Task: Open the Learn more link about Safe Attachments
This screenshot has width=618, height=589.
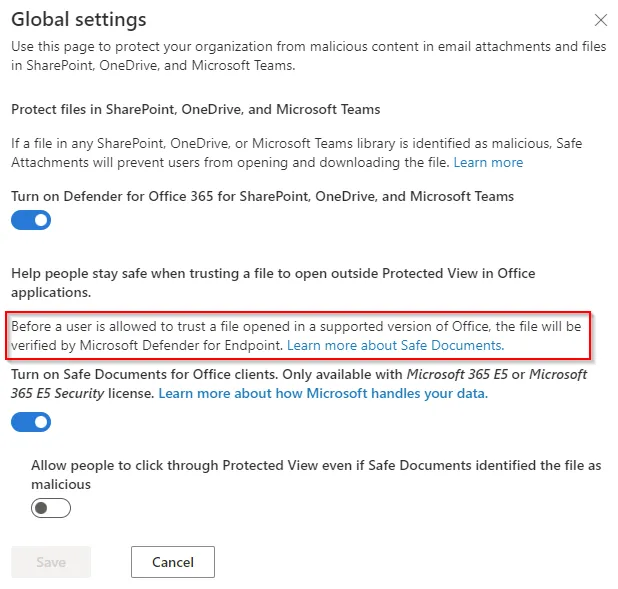Action: tap(488, 162)
